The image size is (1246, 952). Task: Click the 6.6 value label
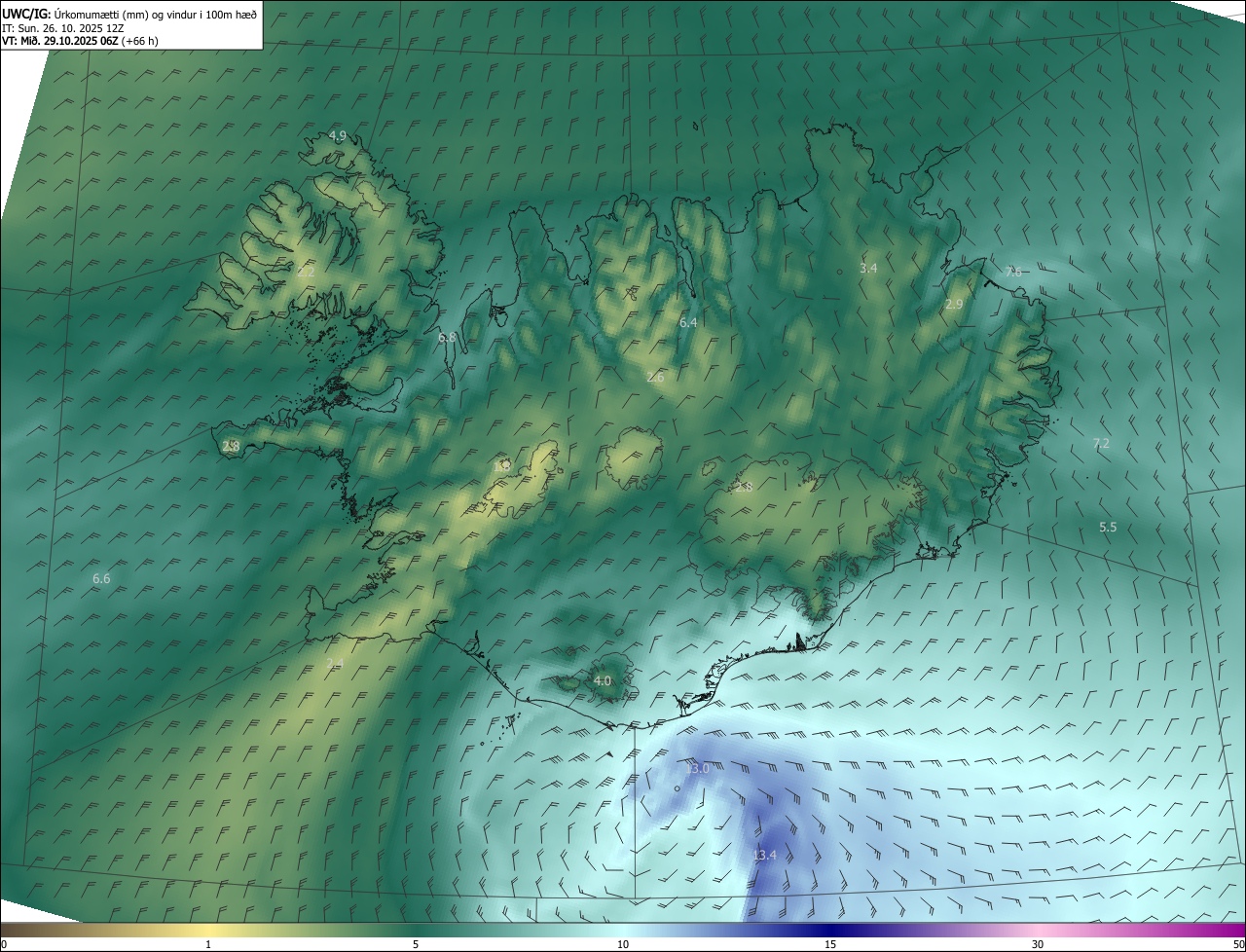click(101, 578)
